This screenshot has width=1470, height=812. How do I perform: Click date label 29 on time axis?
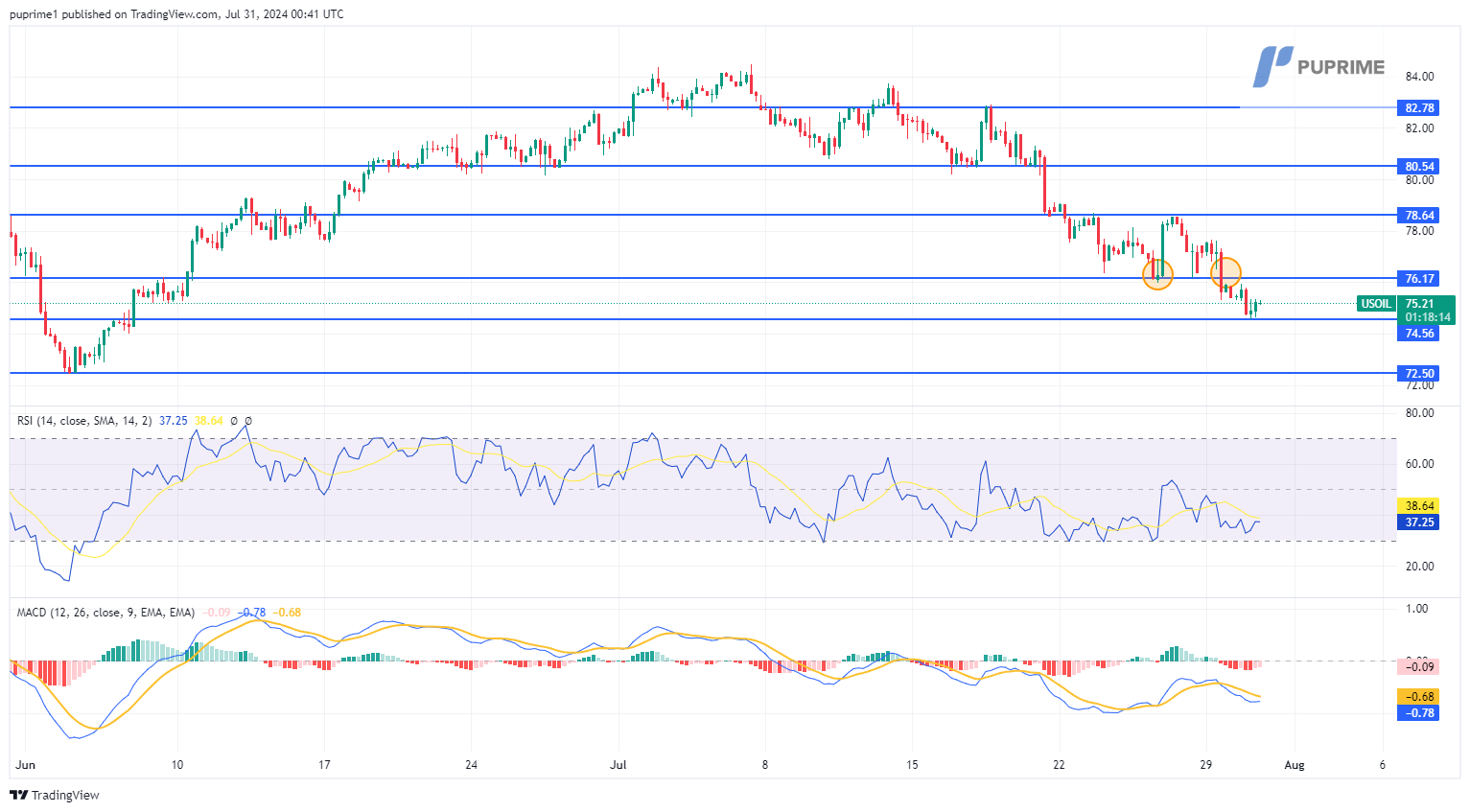coord(1206,765)
